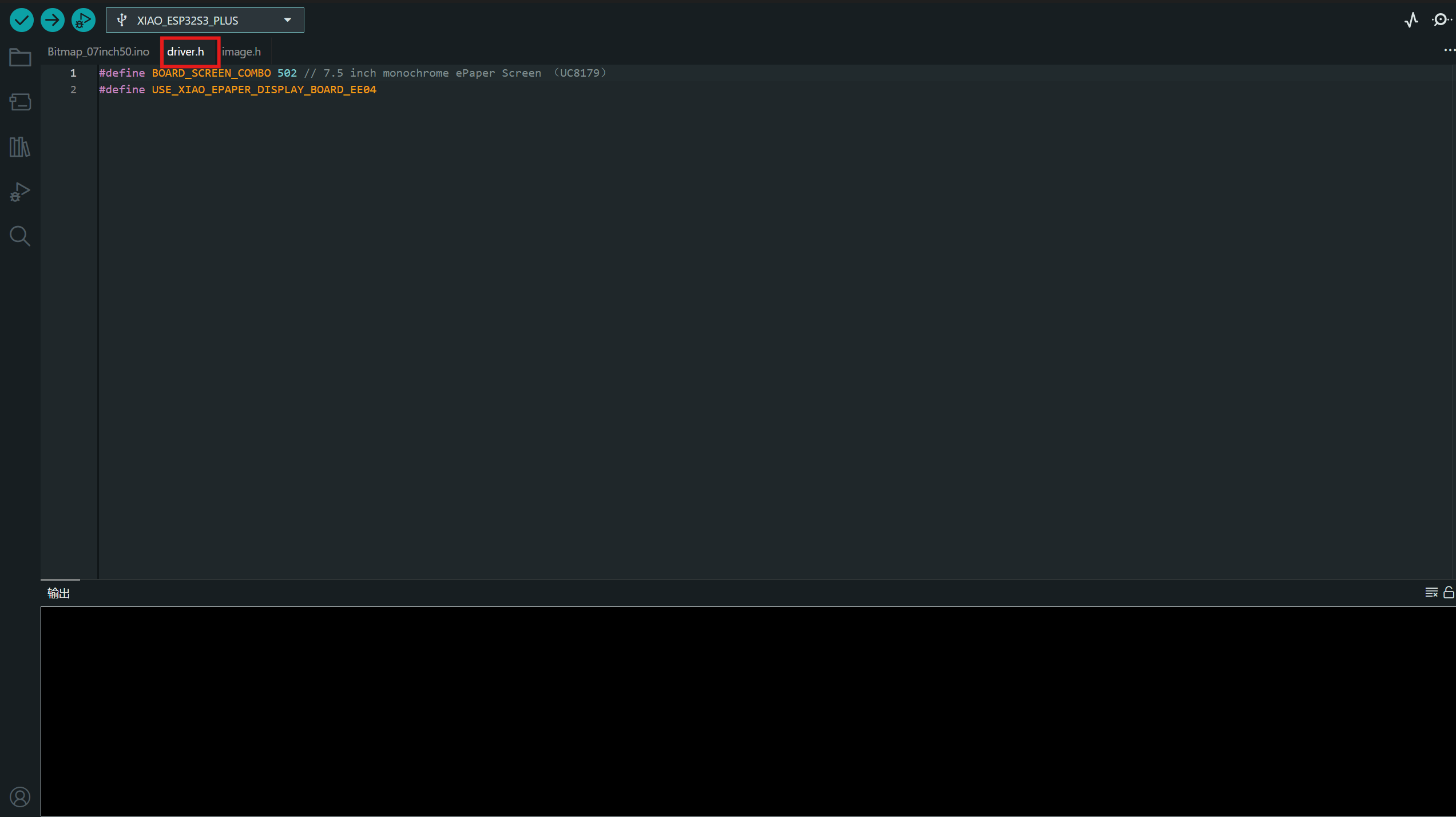
Task: Open the Serial Monitor
Action: (x=1441, y=21)
